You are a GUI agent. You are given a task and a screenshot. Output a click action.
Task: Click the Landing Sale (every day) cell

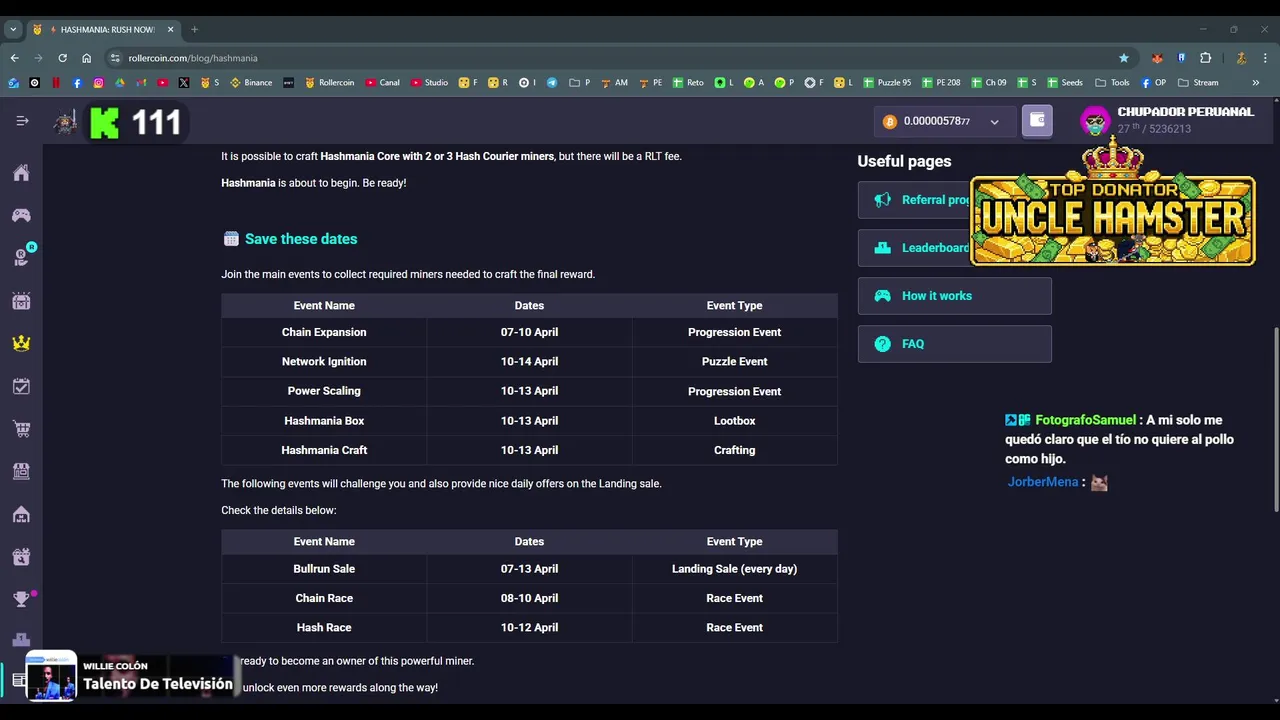pyautogui.click(x=734, y=569)
